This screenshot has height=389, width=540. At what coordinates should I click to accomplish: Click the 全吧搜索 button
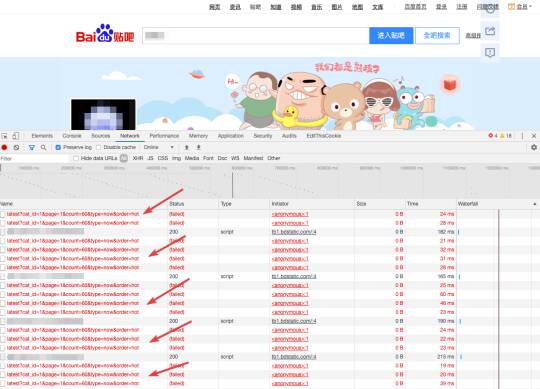[437, 35]
